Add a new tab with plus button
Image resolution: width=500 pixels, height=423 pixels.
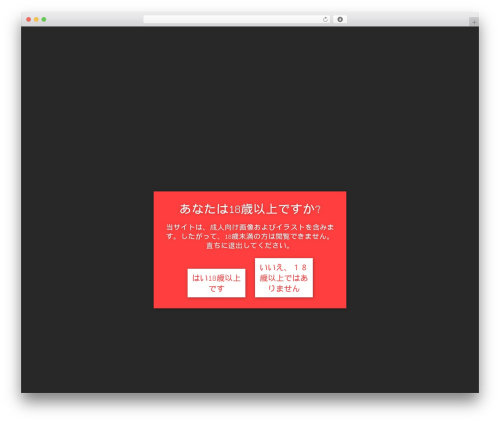click(x=474, y=22)
